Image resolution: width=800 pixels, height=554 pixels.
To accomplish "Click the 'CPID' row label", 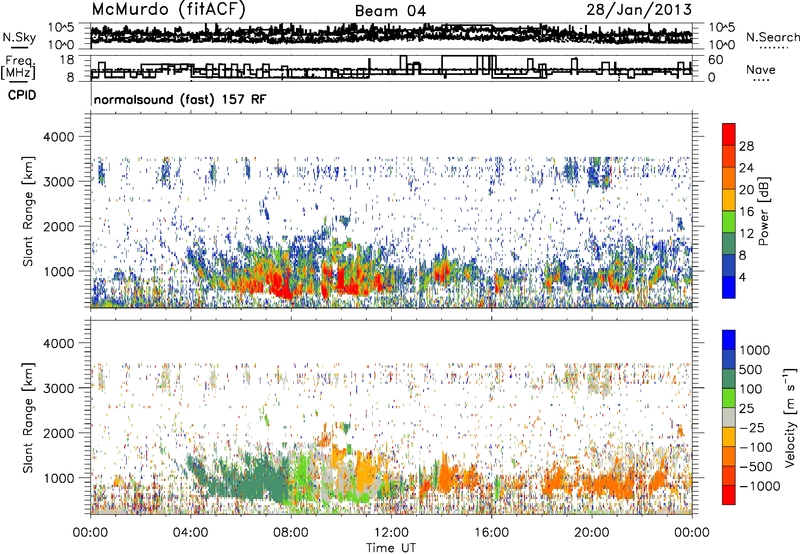I will click(22, 95).
